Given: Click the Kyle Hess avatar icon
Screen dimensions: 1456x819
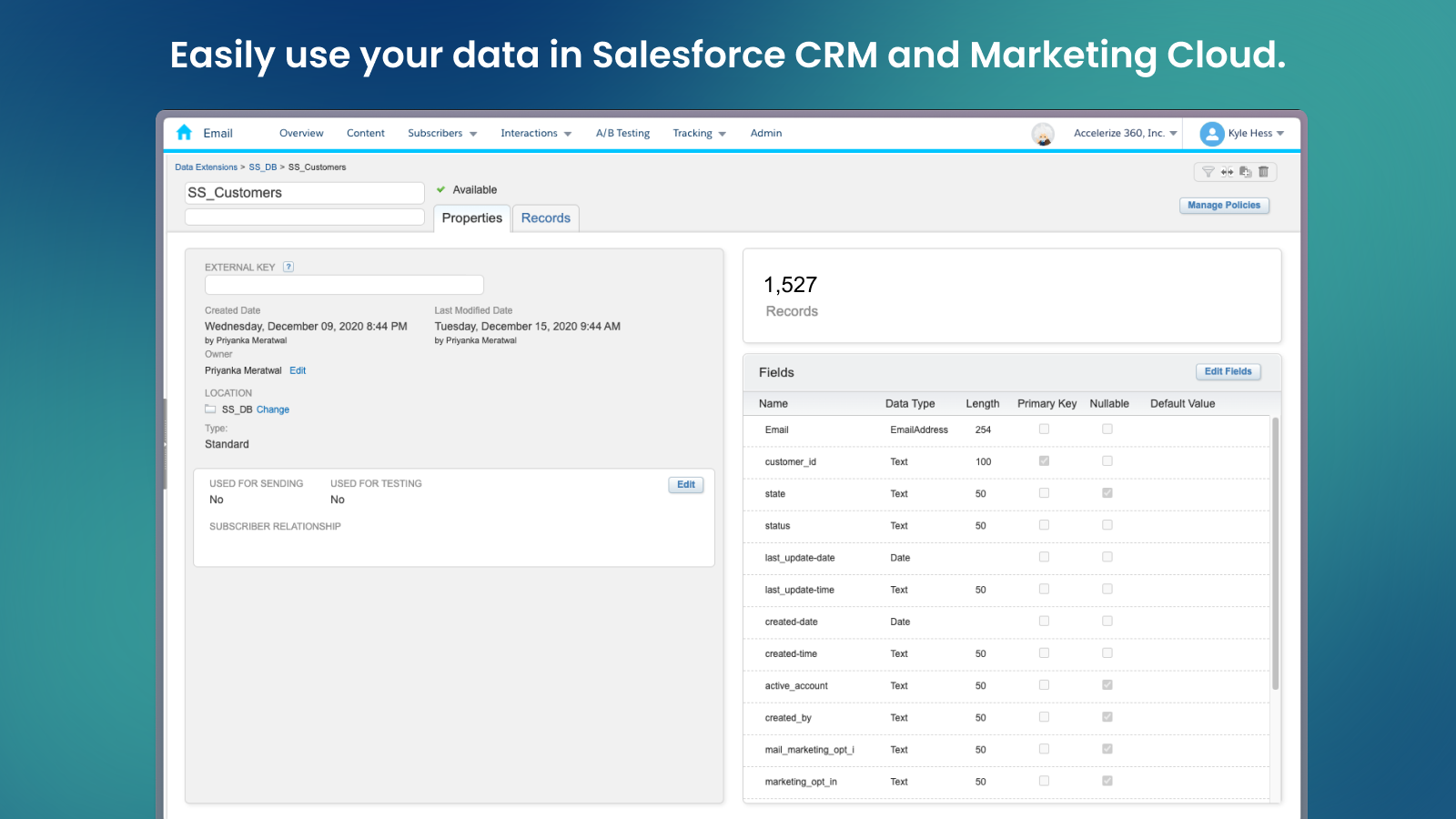Looking at the screenshot, I should (x=1210, y=133).
